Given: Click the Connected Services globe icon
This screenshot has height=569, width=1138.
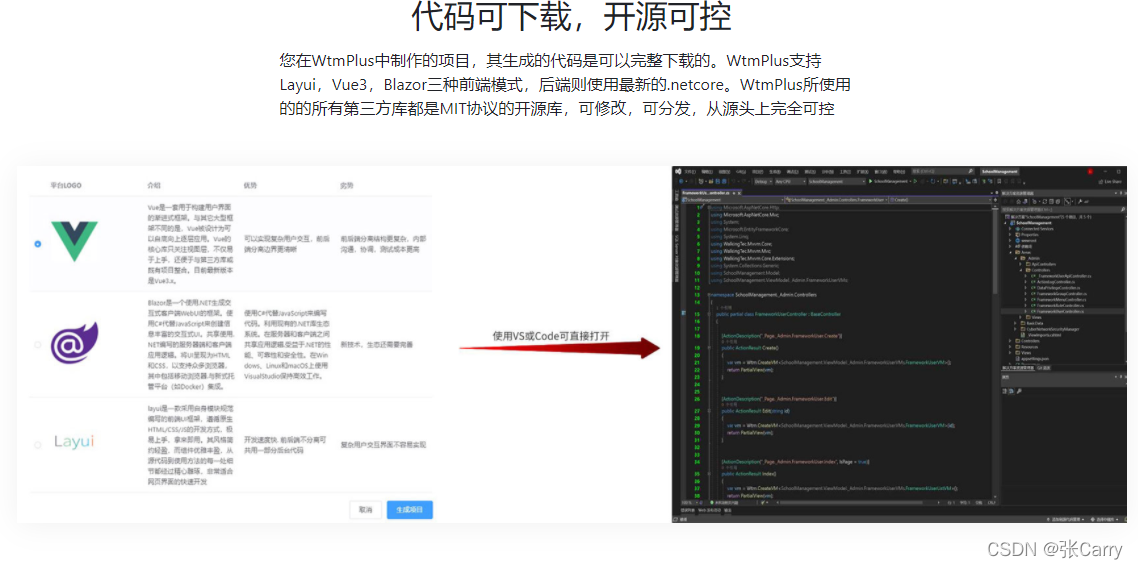Looking at the screenshot, I should coord(1017,229).
